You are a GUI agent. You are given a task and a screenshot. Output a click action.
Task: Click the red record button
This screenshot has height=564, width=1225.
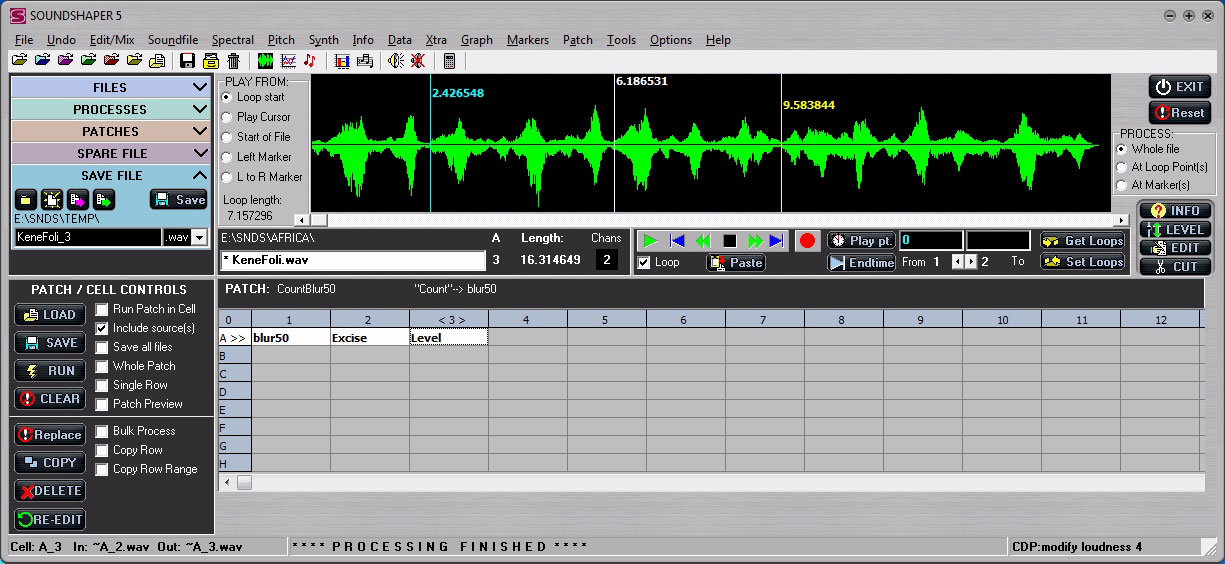[807, 240]
